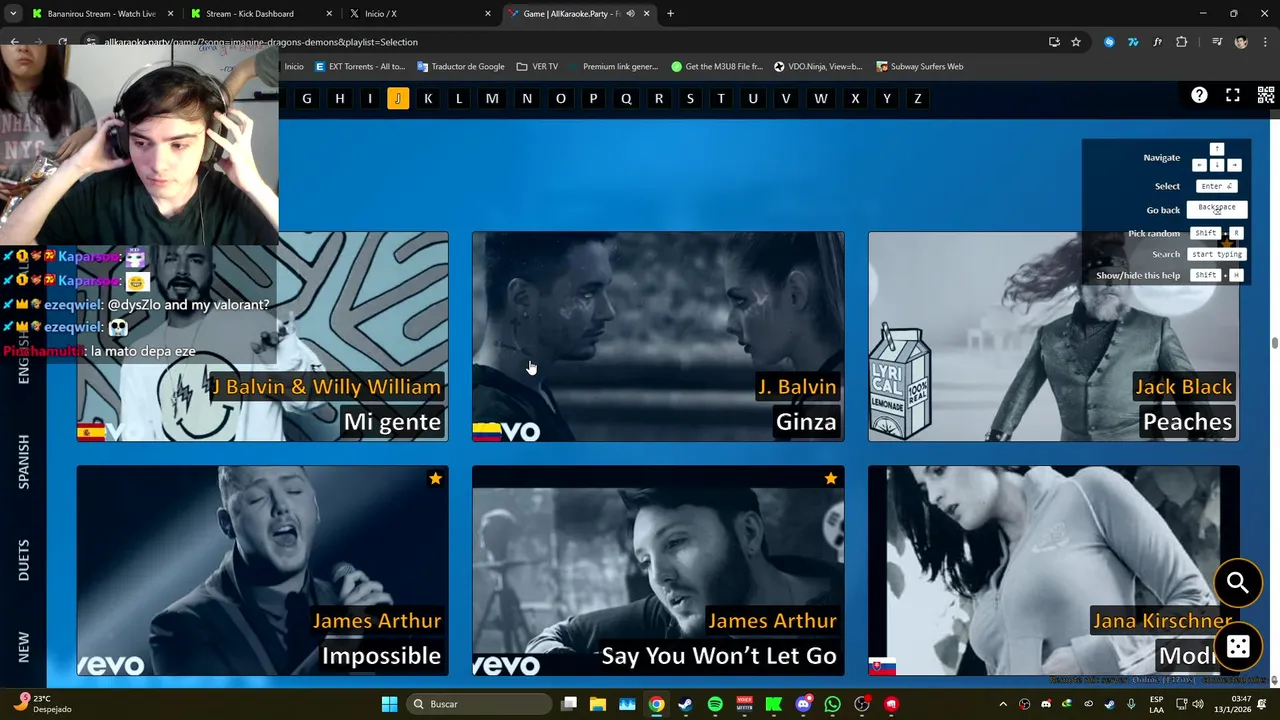1280x720 pixels.
Task: Select Jack Black Peaches song card
Action: pos(1054,336)
